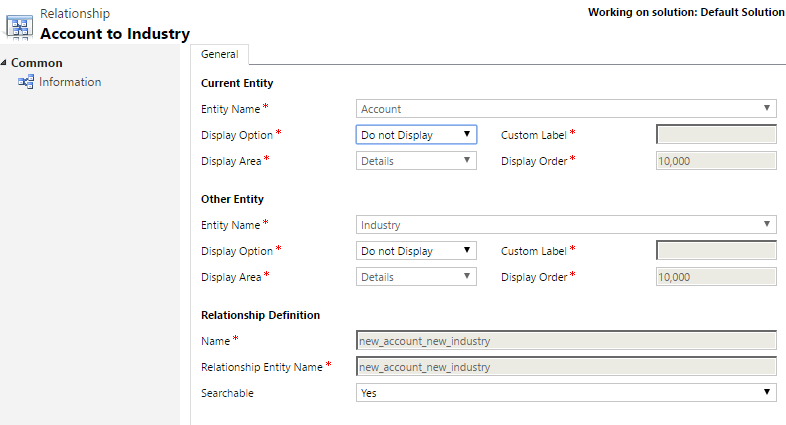This screenshot has height=425, width=786.
Task: Collapse the Common section triangle
Action: (4, 63)
